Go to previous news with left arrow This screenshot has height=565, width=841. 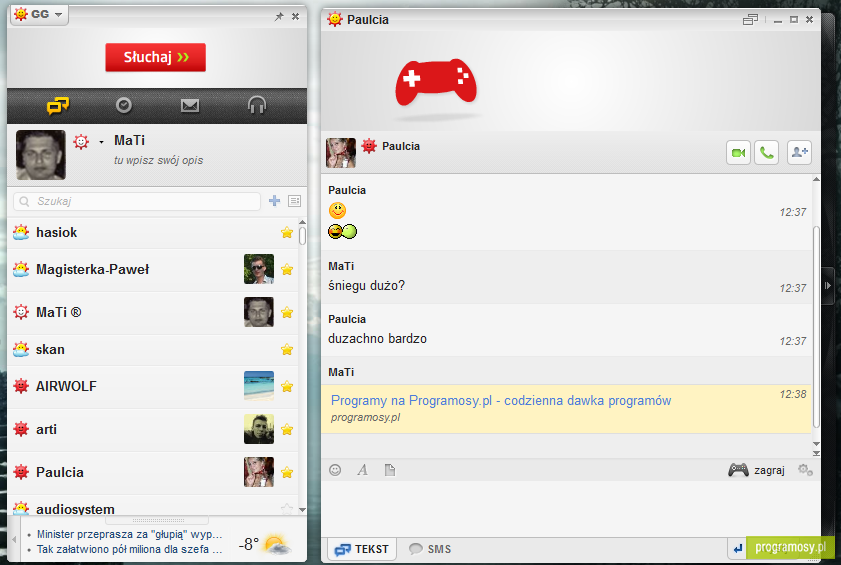coord(14,539)
